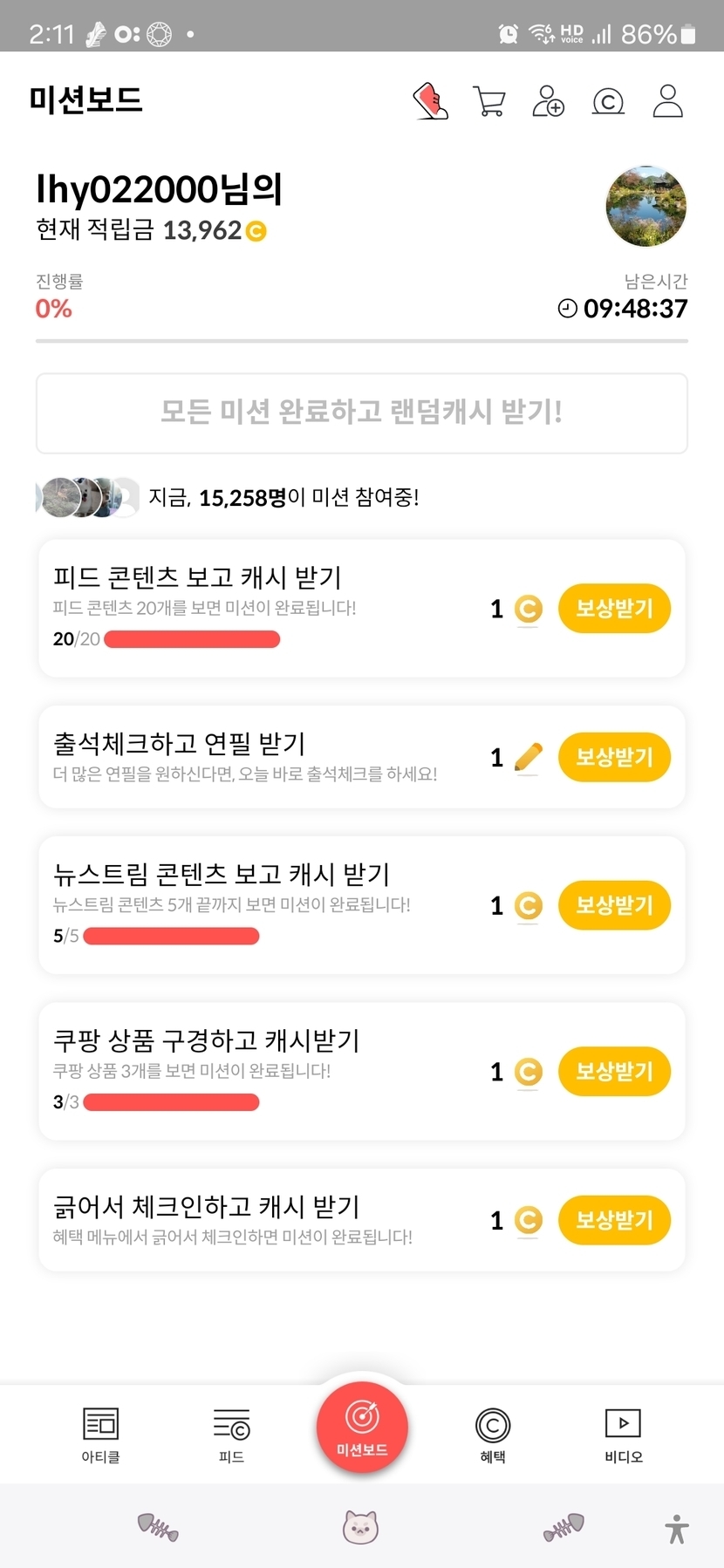Tap the profile photo thumbnail
This screenshot has width=724, height=1568.
point(645,207)
